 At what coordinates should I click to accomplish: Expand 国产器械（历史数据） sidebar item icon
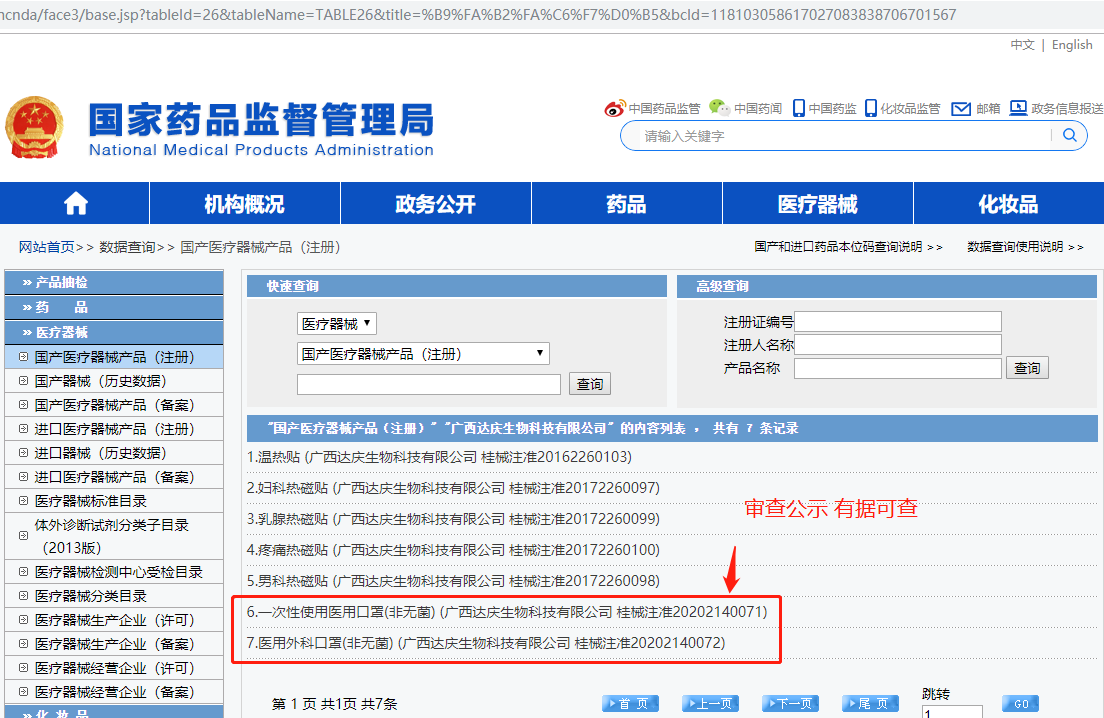(x=23, y=381)
